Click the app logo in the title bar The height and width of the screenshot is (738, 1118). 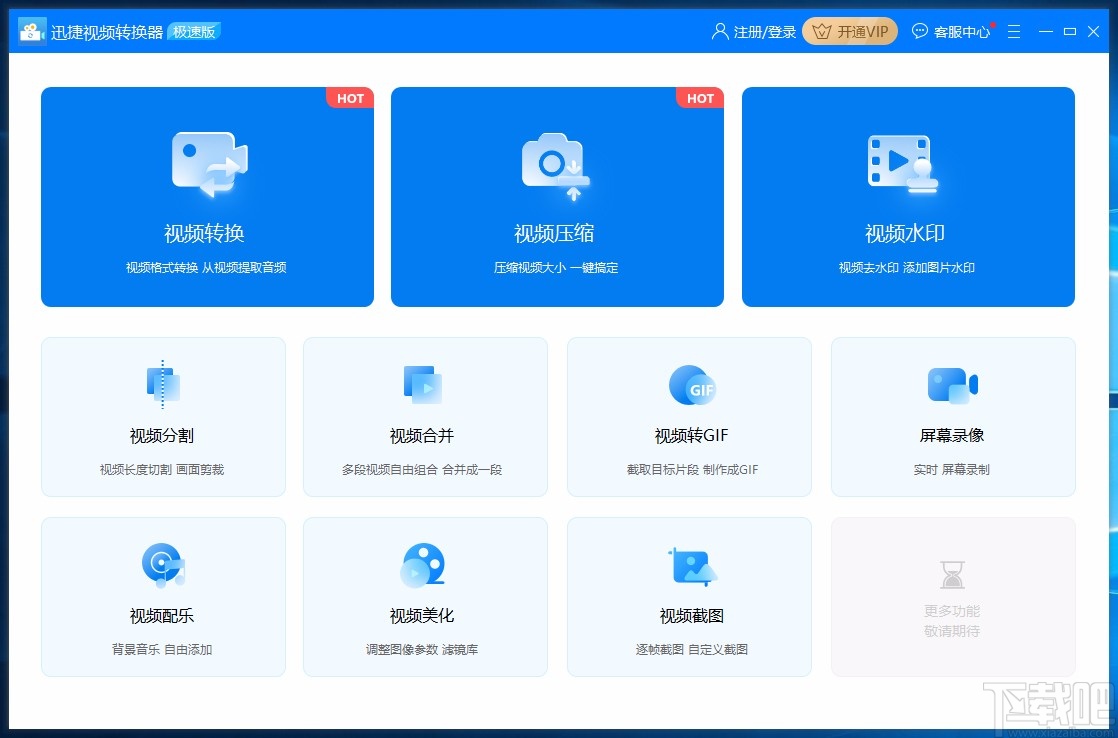tap(31, 30)
